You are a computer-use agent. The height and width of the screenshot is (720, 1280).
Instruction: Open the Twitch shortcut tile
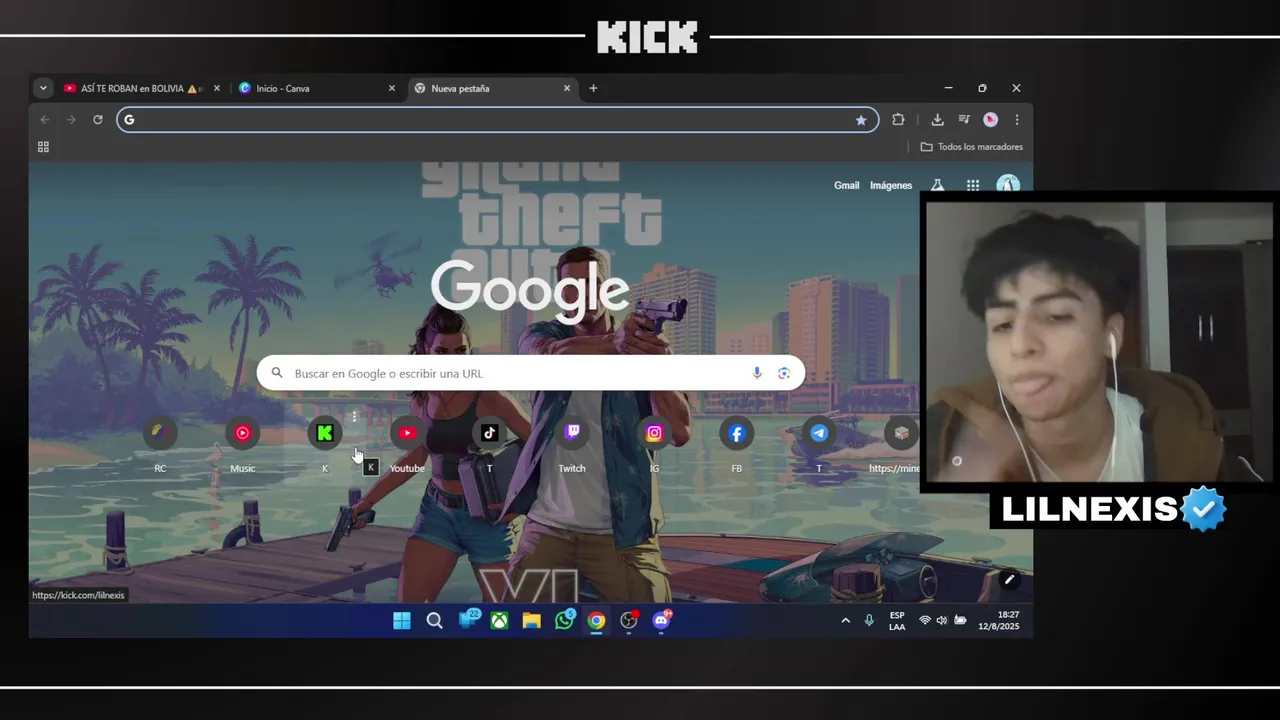(572, 433)
